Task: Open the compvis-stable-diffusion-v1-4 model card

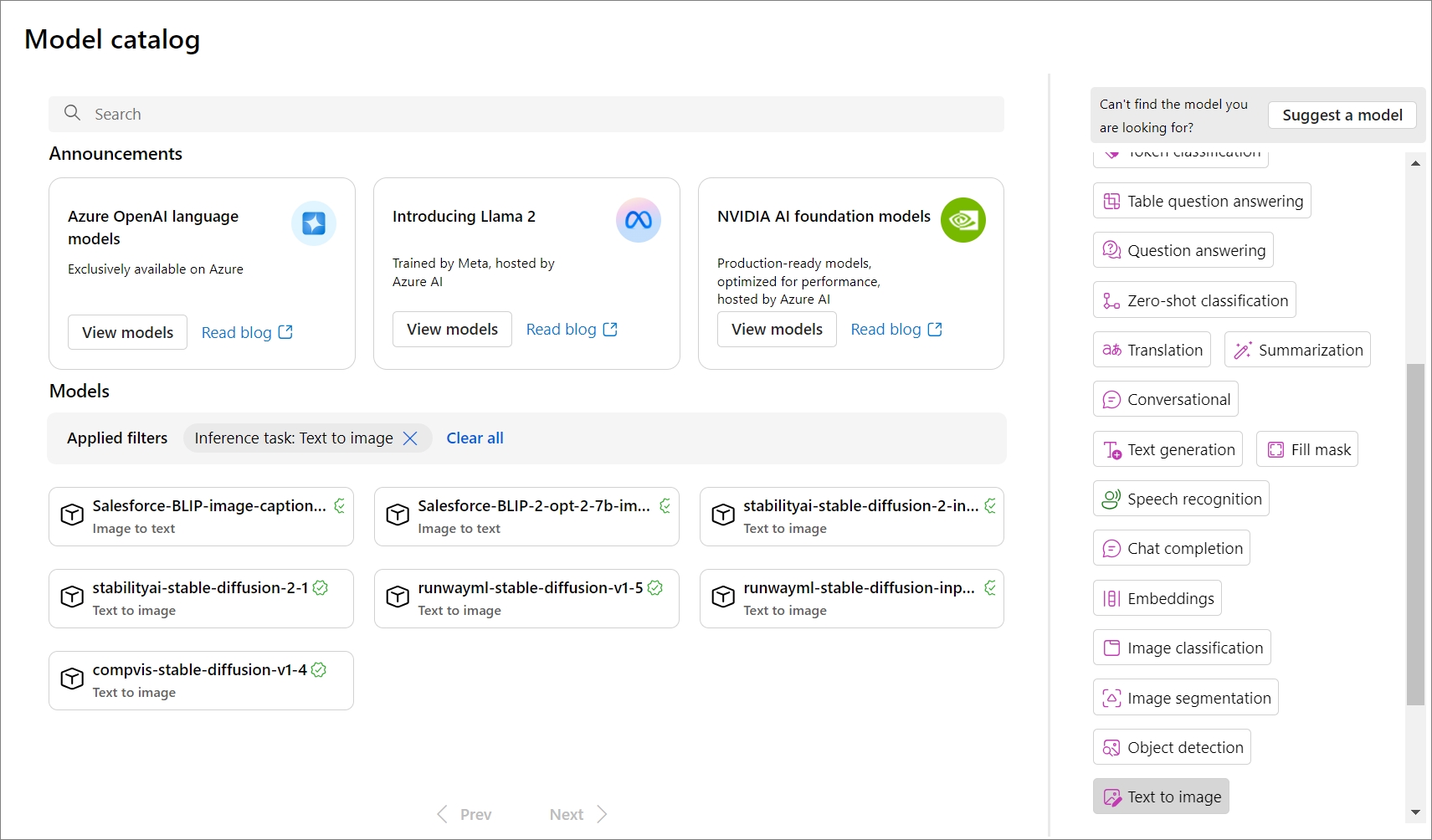Action: point(201,680)
